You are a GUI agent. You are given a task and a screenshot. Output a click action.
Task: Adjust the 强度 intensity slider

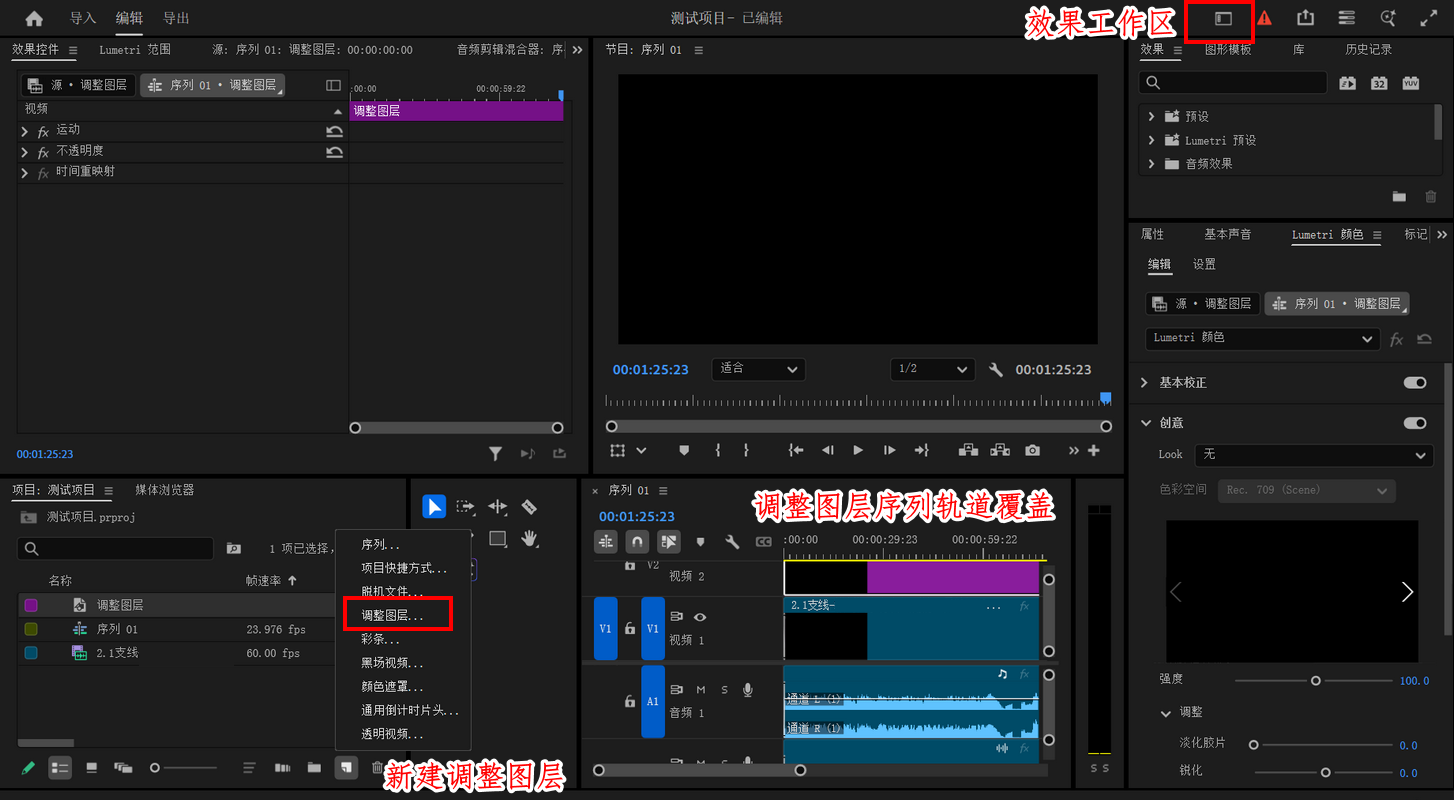(x=1316, y=680)
